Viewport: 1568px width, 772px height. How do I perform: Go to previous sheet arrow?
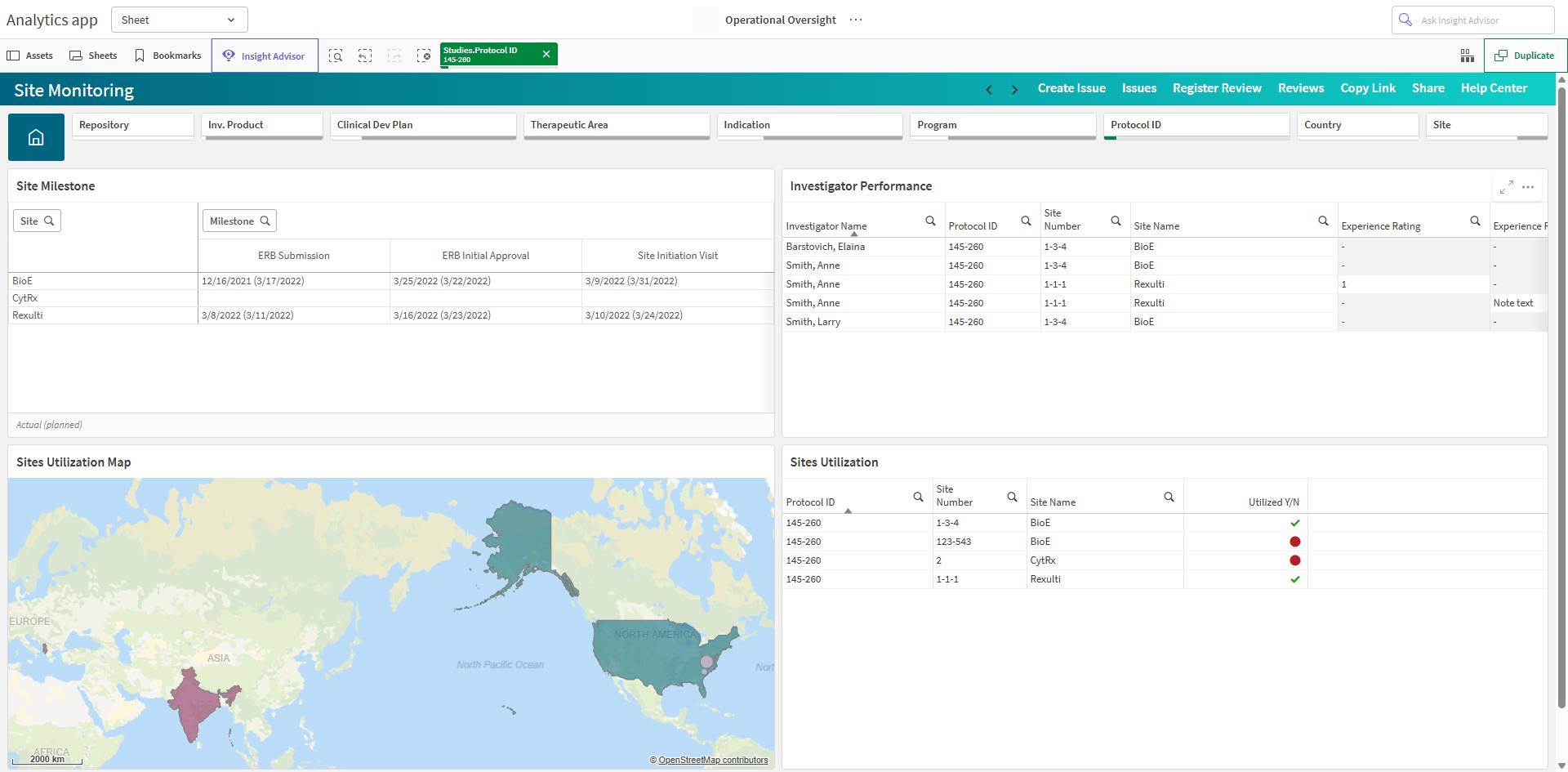tap(989, 89)
